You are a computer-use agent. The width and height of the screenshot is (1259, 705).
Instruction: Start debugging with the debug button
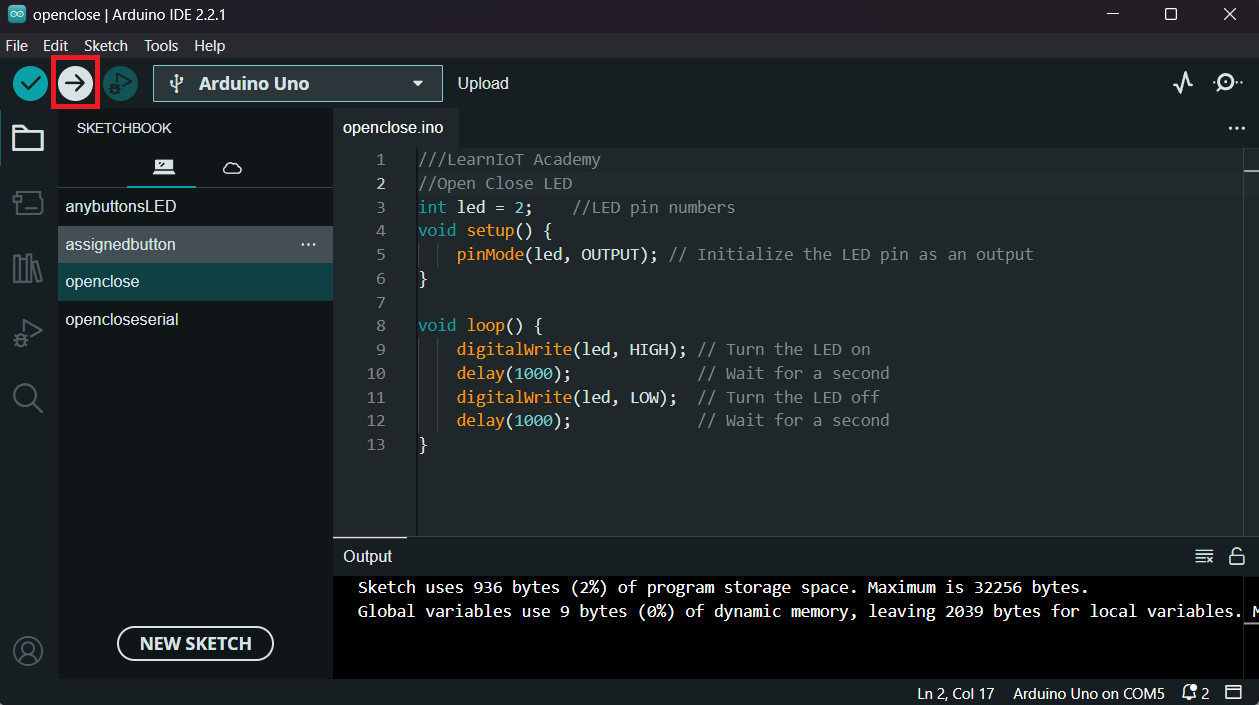click(x=120, y=84)
